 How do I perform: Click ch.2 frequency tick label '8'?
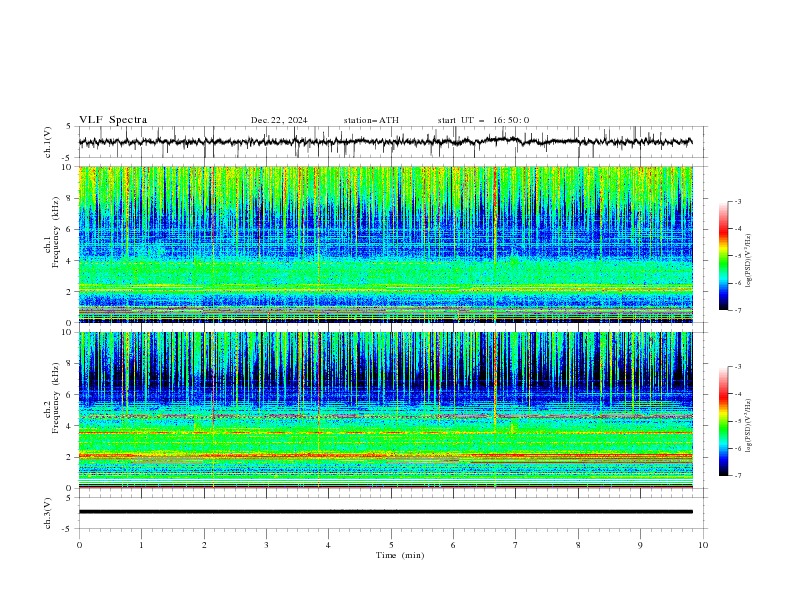(70, 364)
